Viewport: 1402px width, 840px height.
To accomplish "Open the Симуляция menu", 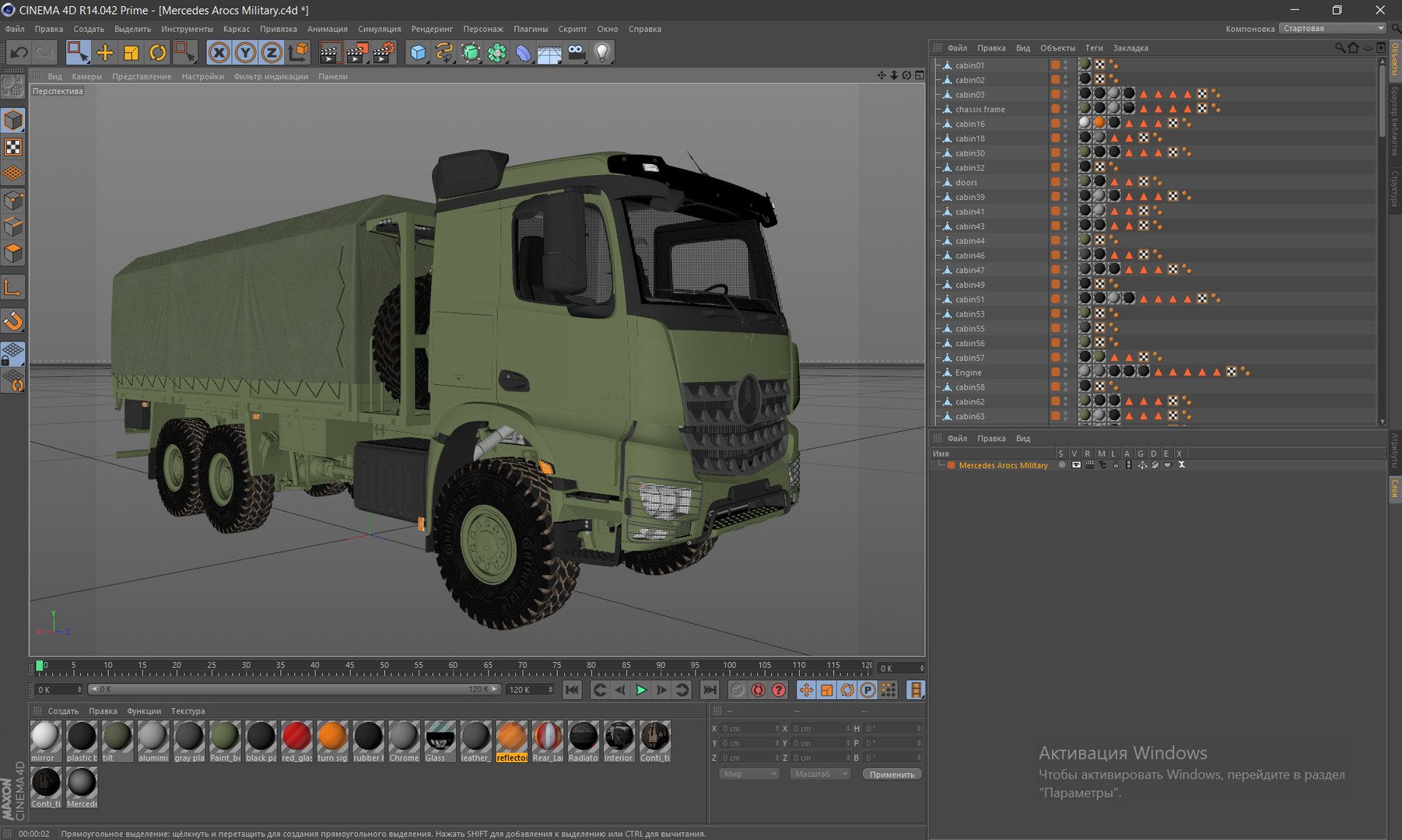I will click(x=379, y=29).
